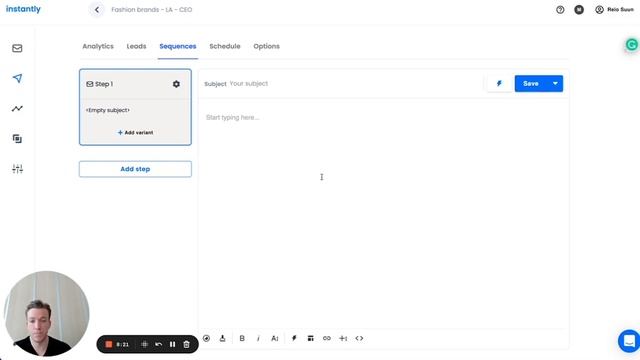Click the circular preview icon in editor toolbar
The height and width of the screenshot is (360, 640).
coord(207,338)
